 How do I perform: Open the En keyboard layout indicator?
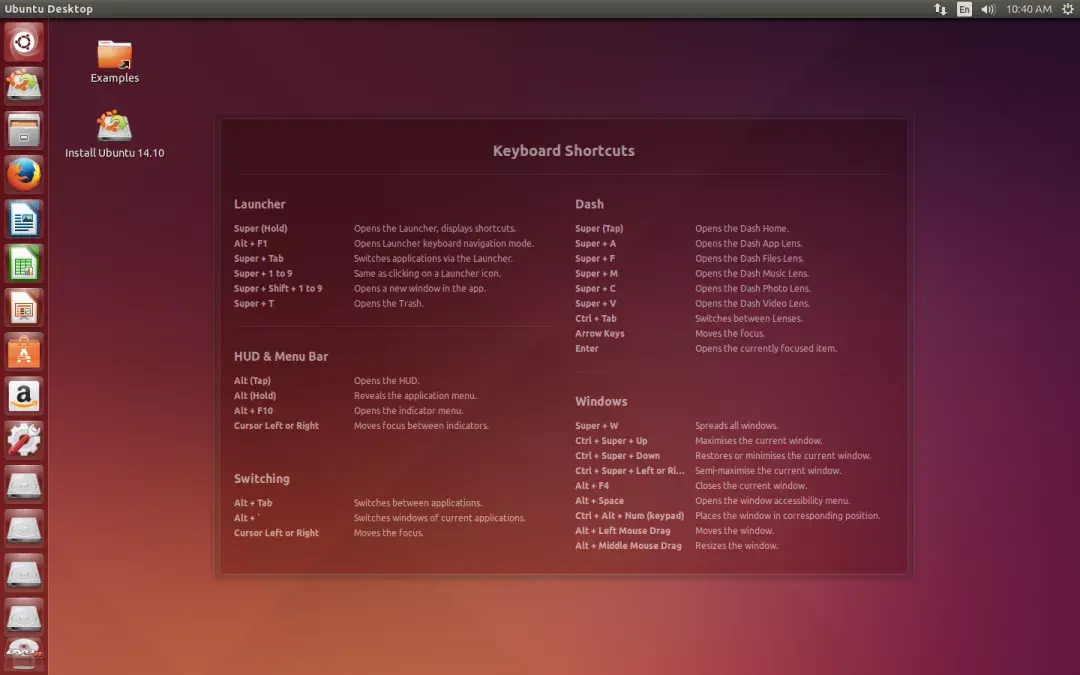(x=963, y=9)
